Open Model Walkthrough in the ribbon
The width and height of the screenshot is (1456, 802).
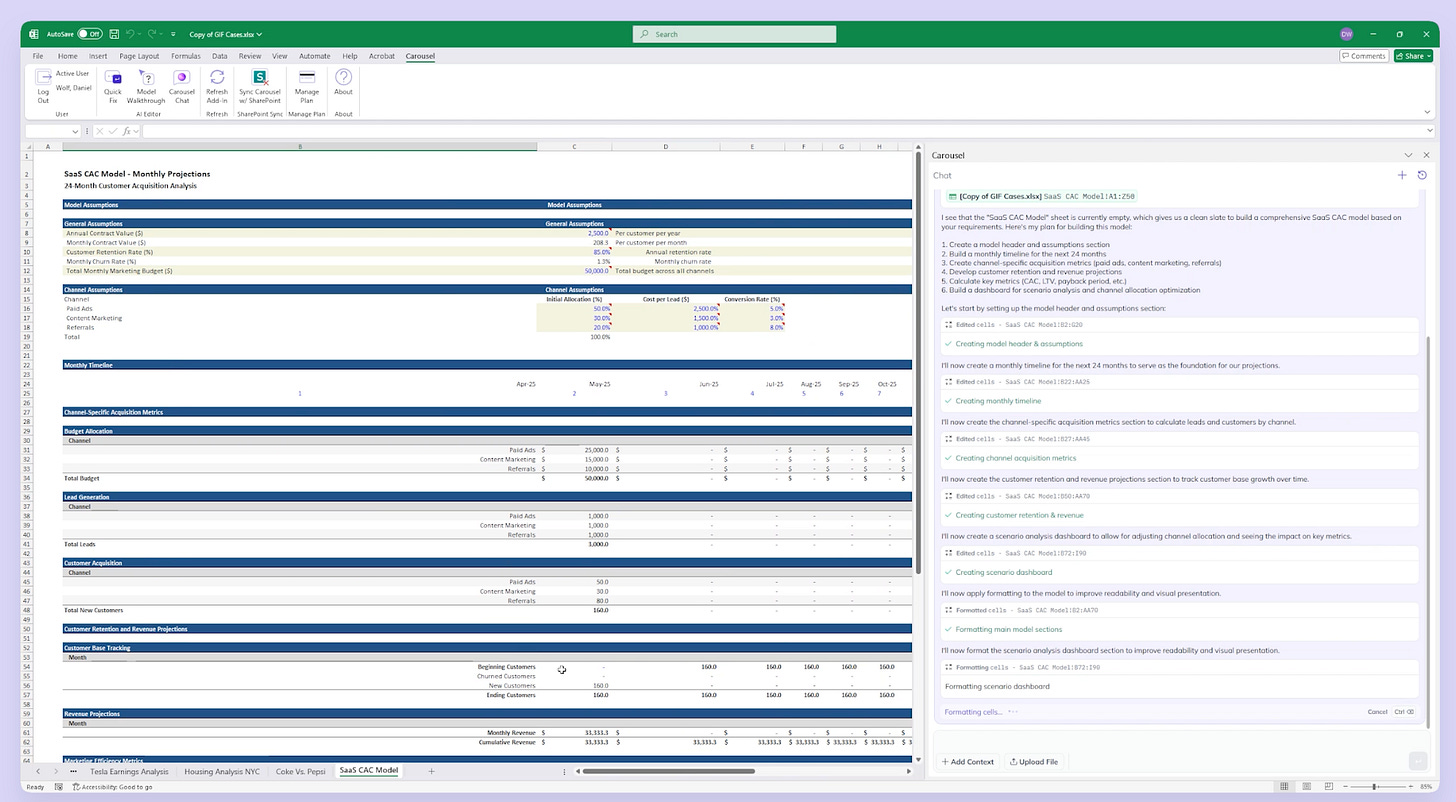(x=146, y=79)
